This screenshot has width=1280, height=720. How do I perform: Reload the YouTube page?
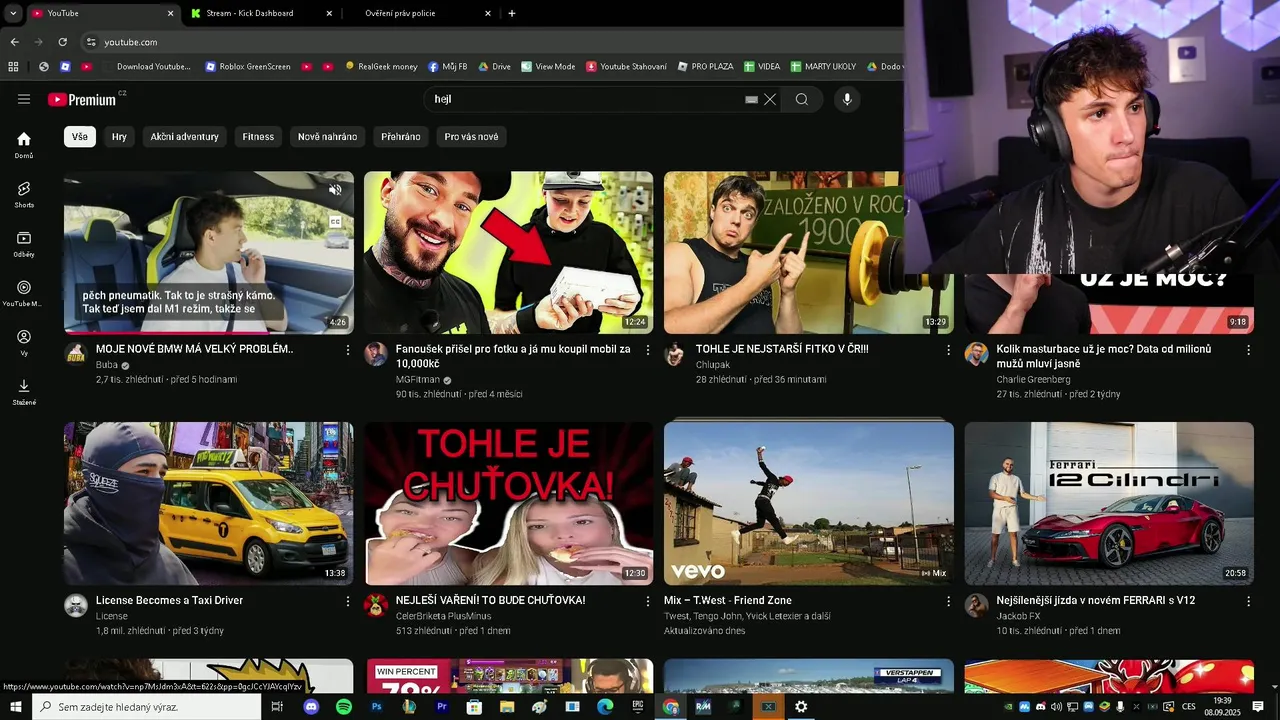point(63,42)
